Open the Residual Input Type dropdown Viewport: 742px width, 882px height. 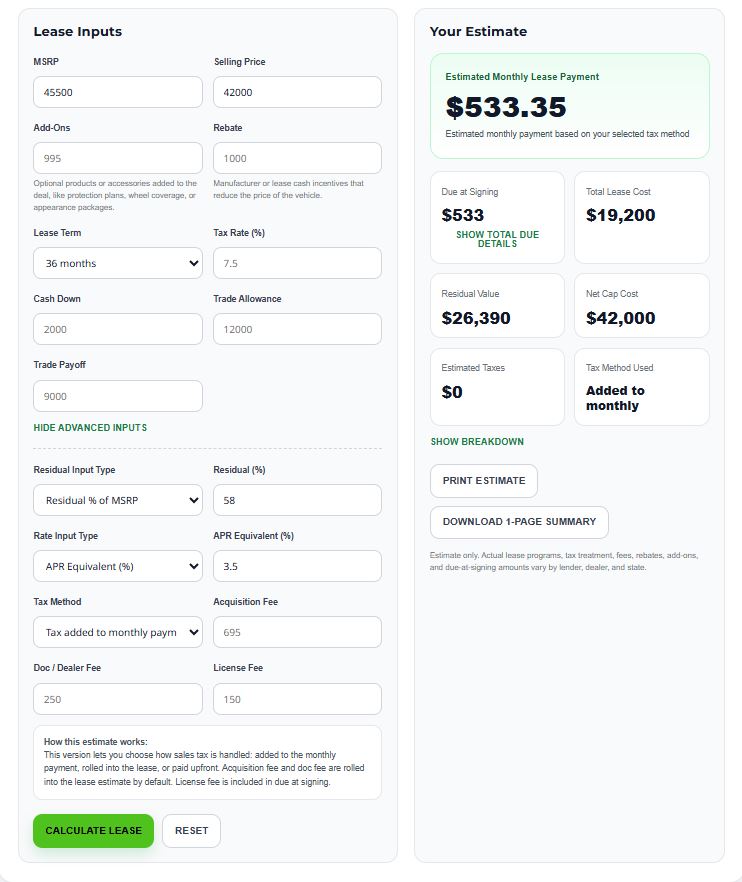click(117, 500)
